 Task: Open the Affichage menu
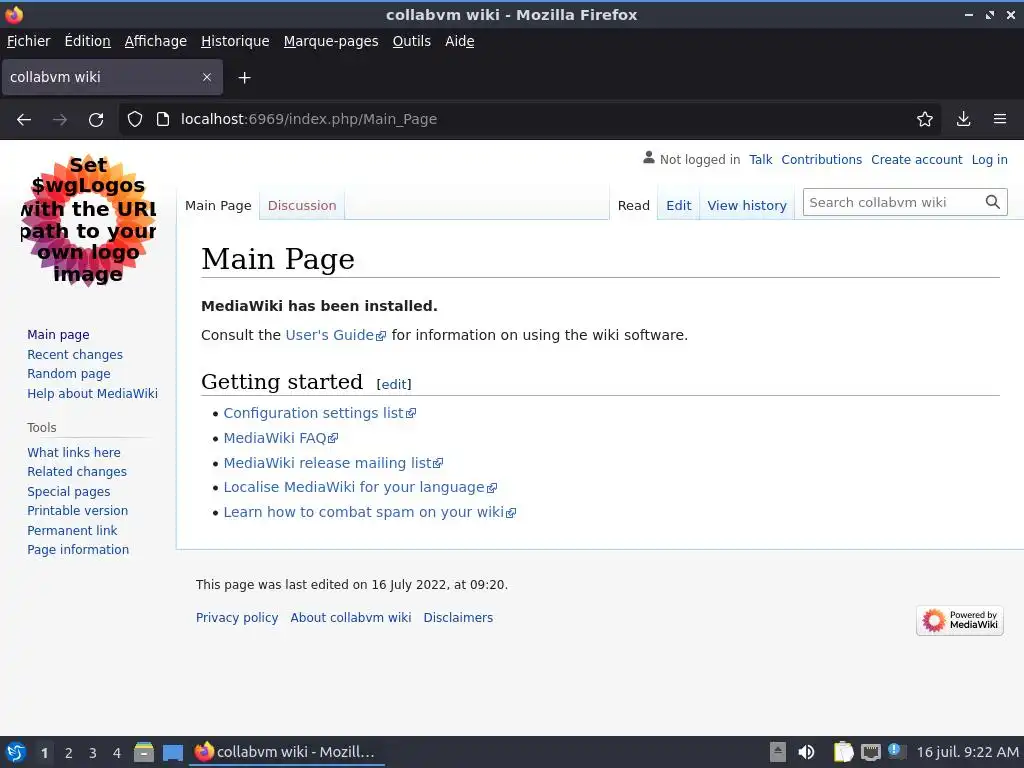click(x=155, y=41)
